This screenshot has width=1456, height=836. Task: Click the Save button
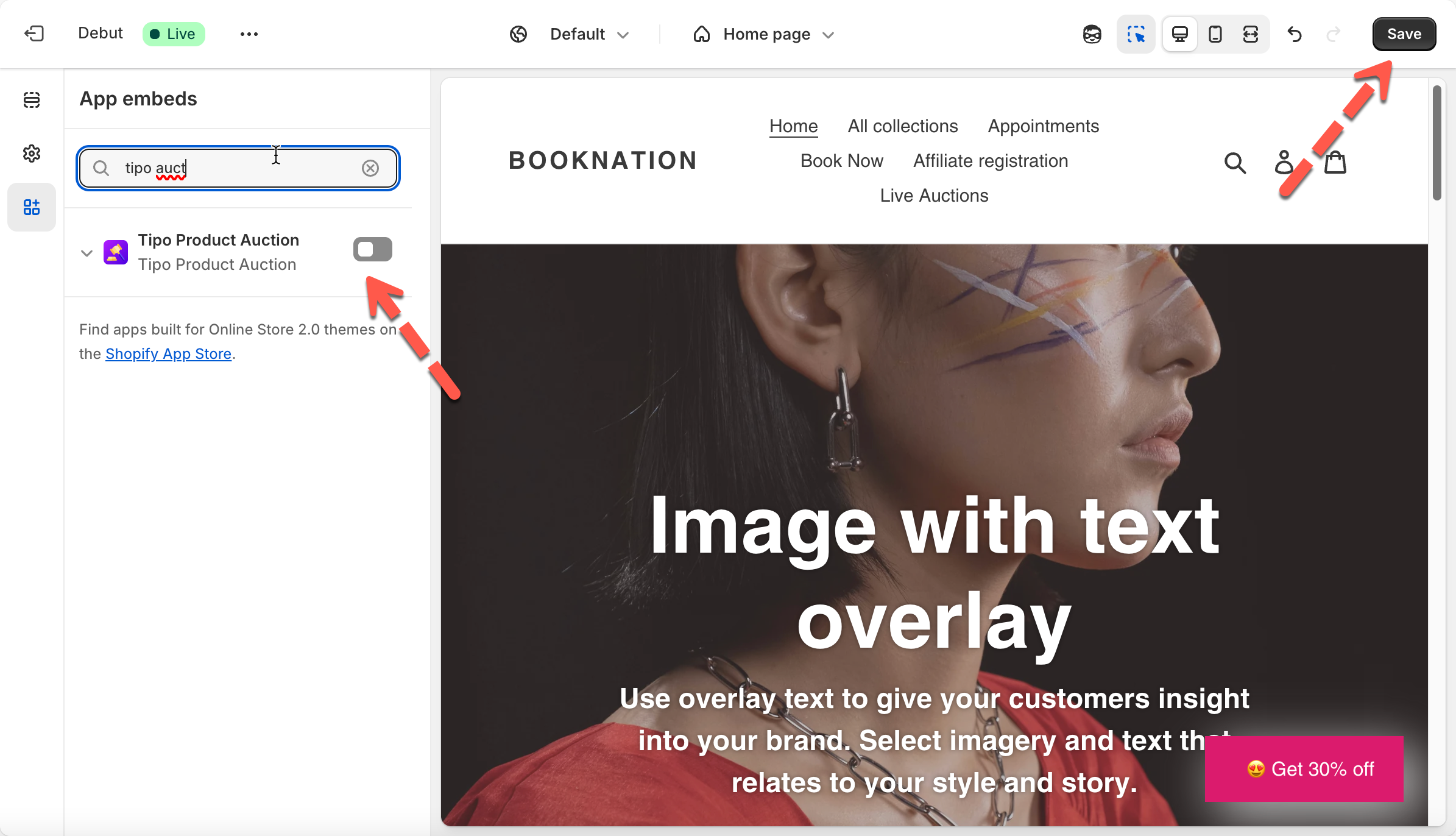1404,34
